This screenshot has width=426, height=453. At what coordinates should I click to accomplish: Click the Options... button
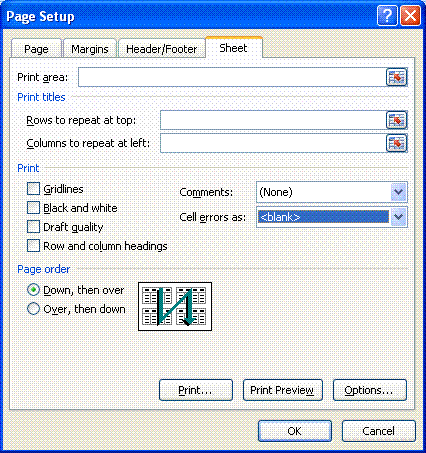tap(369, 390)
